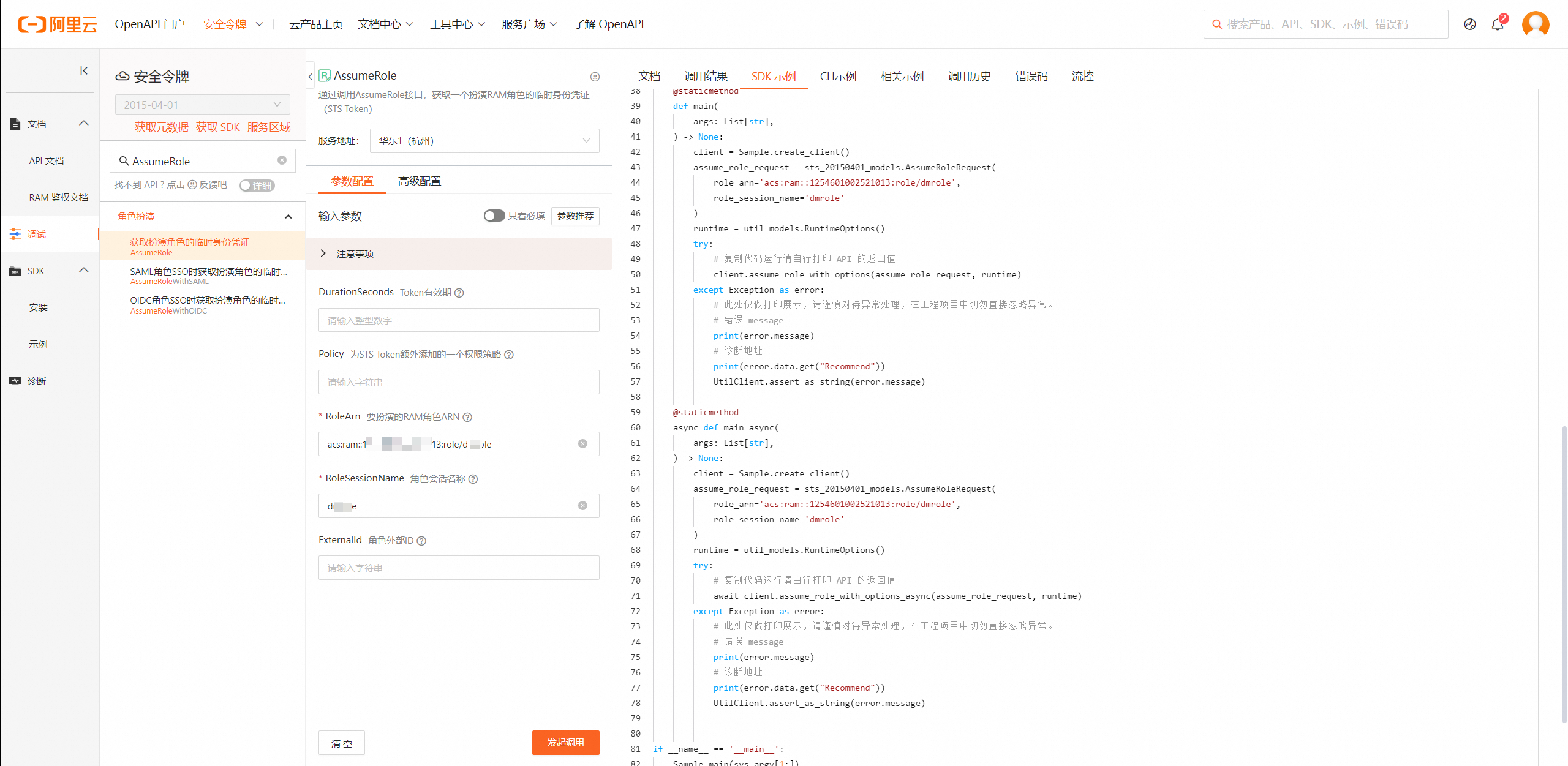The width and height of the screenshot is (1568, 766).
Task: Click the code panel vertical scrollbar
Action: click(1564, 576)
